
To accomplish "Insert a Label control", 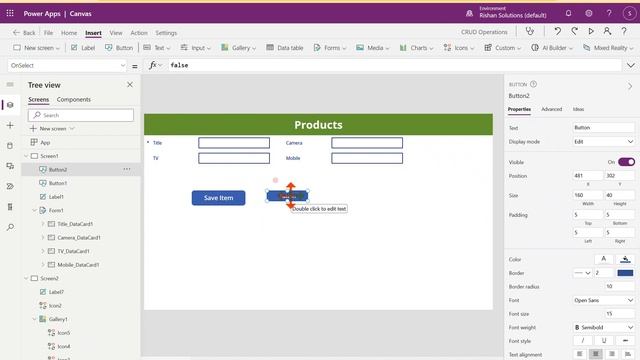I will (83, 48).
